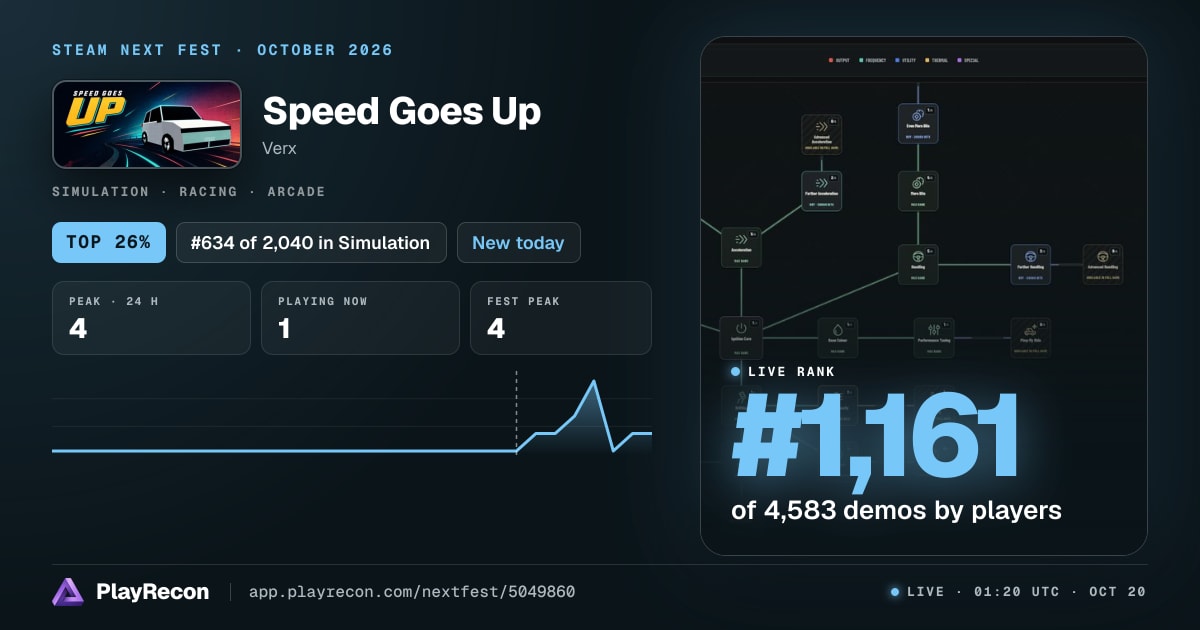Click the RACING genre tag
Viewport: 1200px width, 630px height.
pyautogui.click(x=209, y=191)
